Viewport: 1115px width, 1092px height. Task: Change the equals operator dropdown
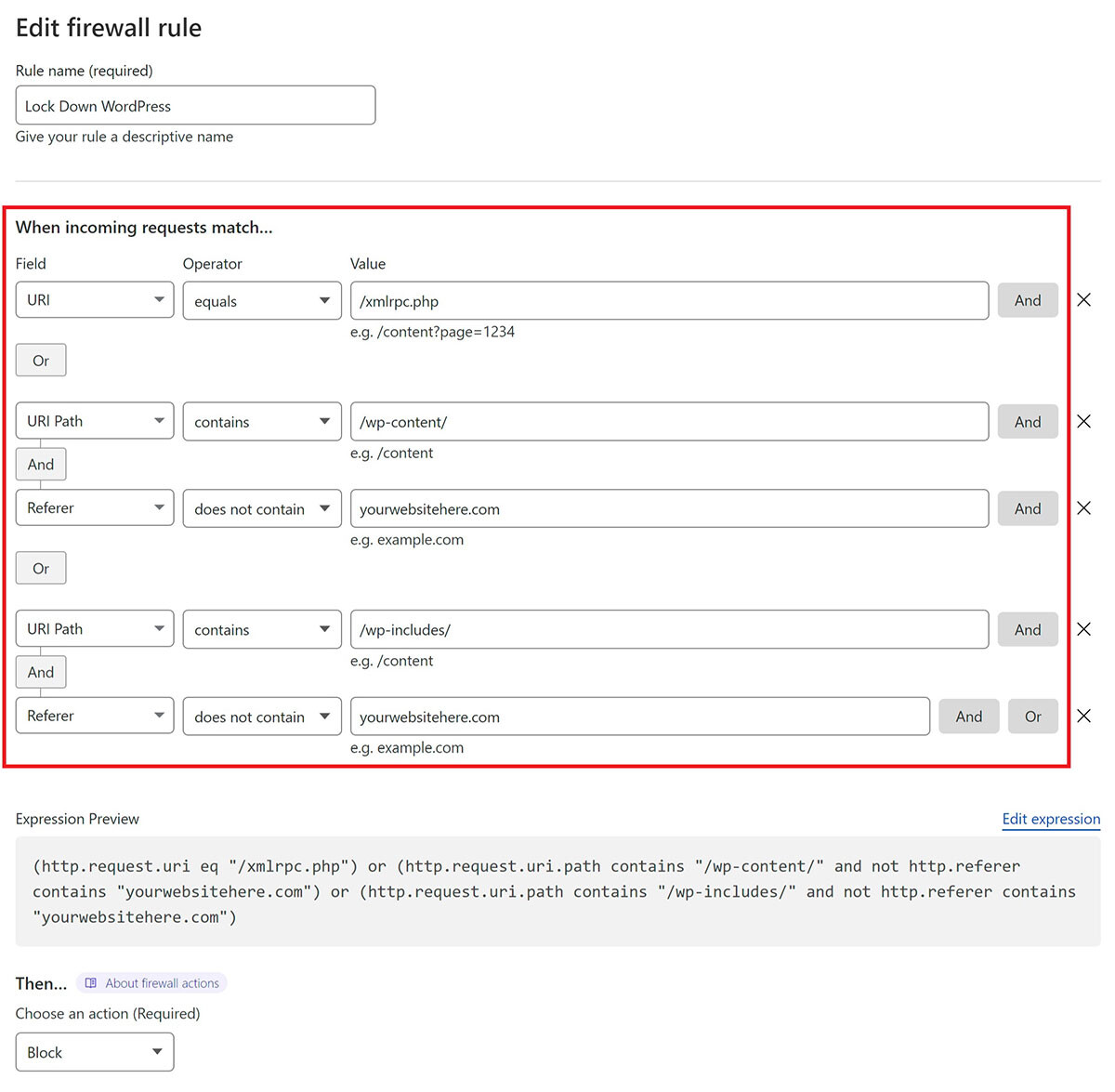(262, 301)
